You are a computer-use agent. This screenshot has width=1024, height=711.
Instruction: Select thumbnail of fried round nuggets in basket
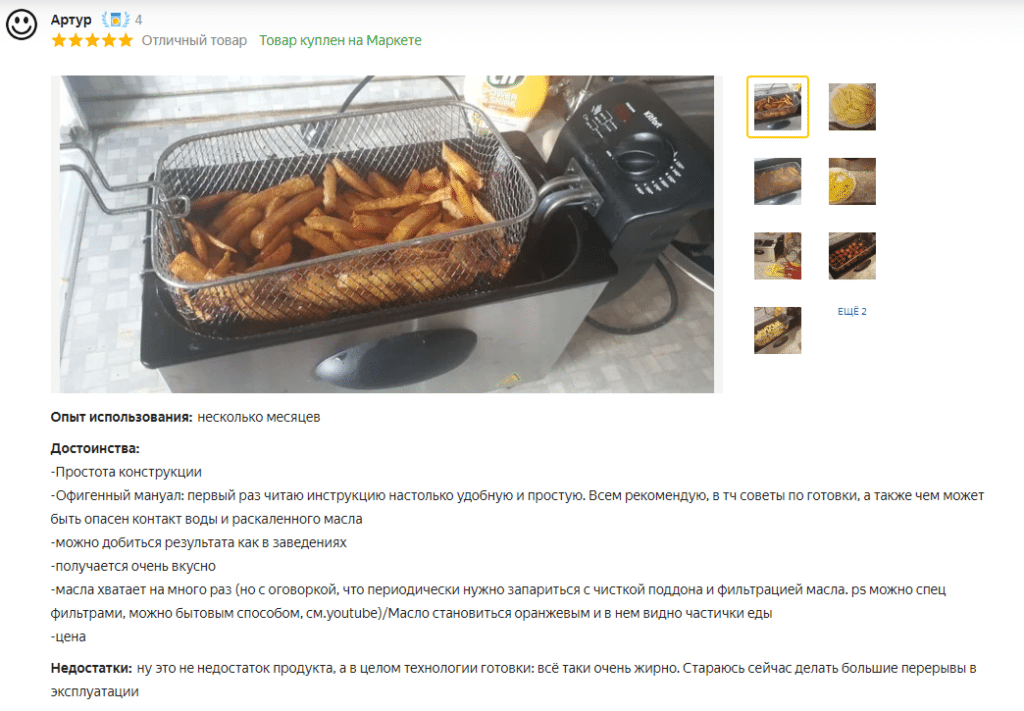click(852, 256)
